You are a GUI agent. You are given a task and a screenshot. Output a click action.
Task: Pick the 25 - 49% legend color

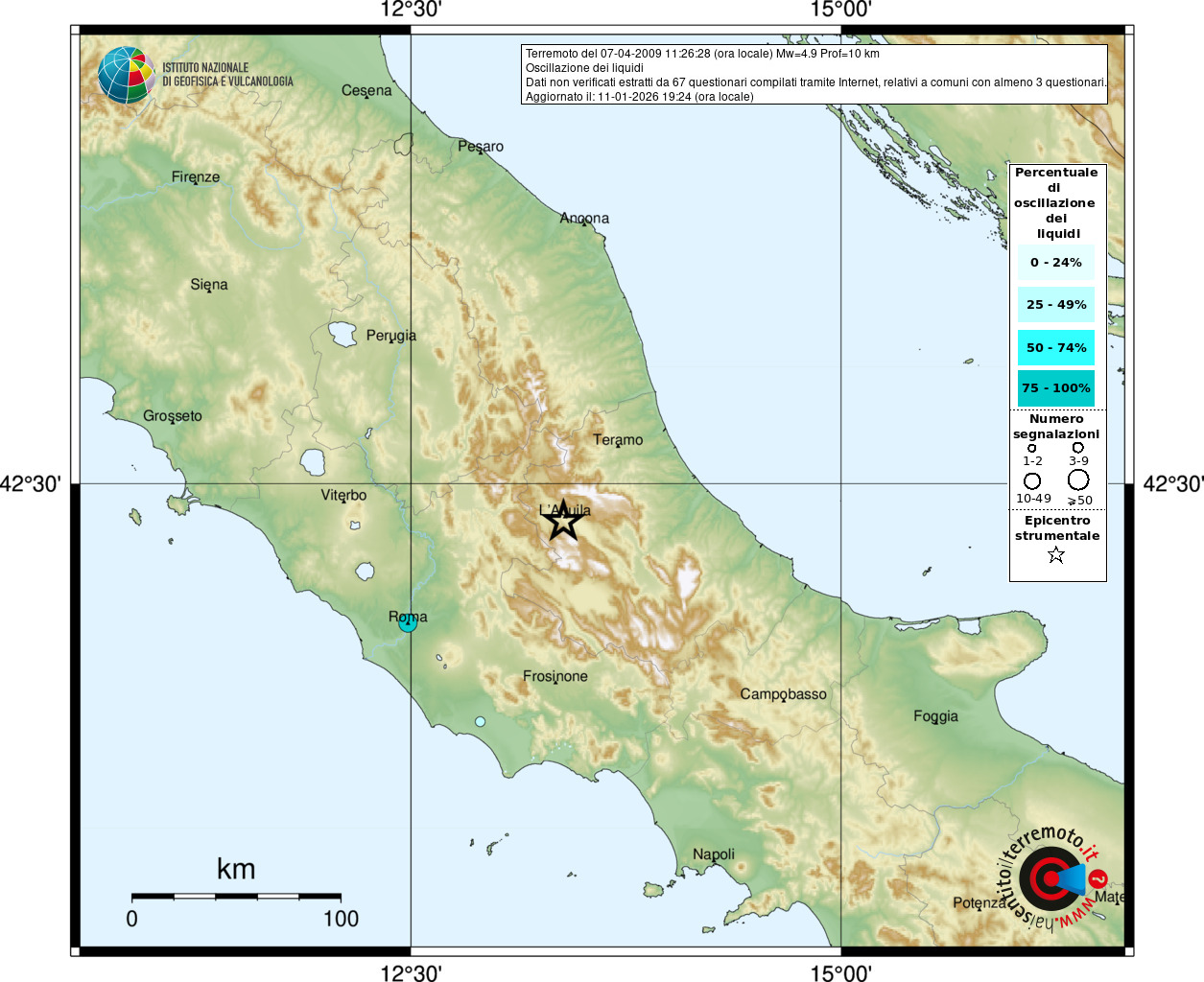(1056, 305)
